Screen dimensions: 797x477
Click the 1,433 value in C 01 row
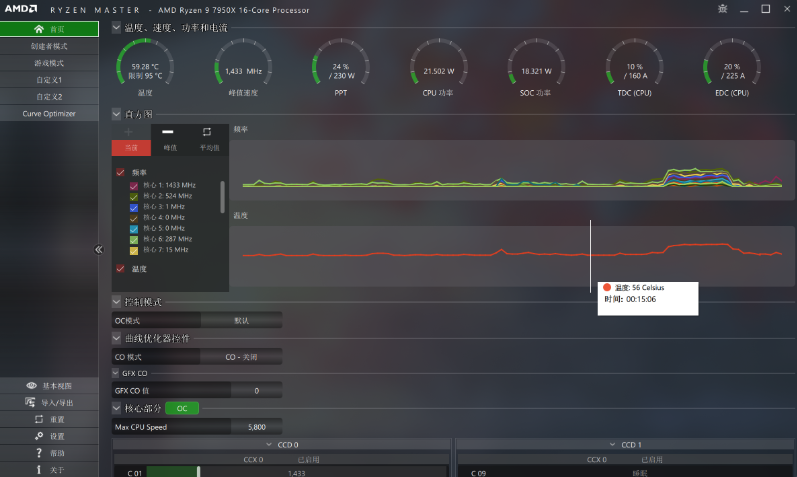click(296, 473)
